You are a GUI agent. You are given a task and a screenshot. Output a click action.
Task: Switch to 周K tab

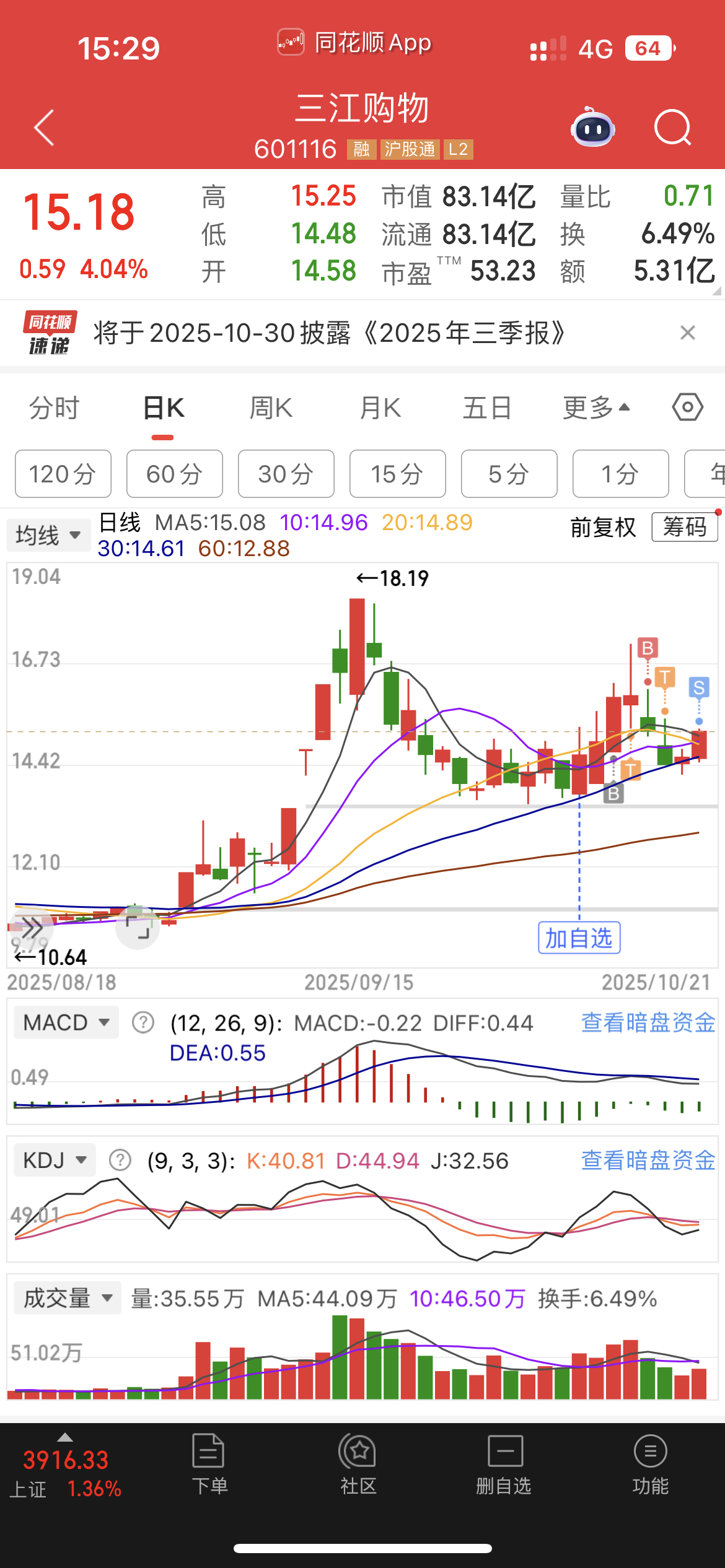pyautogui.click(x=271, y=408)
